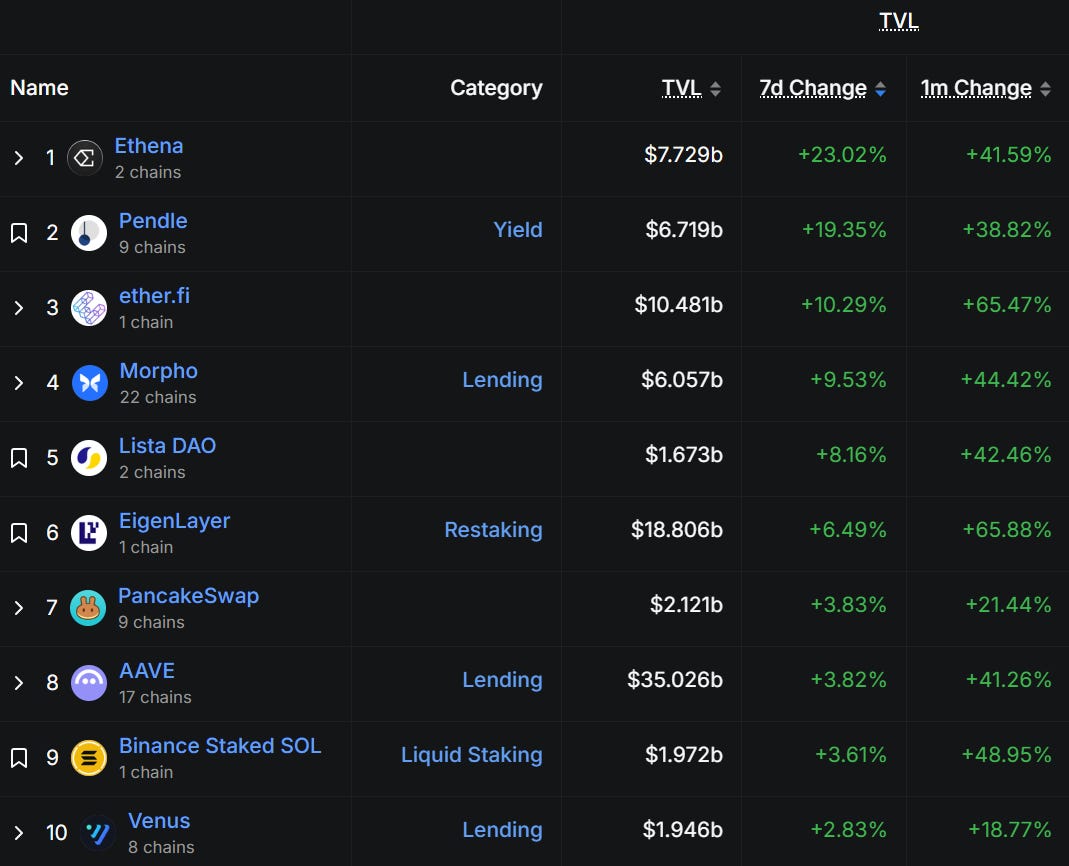Click the EigenLayer logo icon
1069x866 pixels.
coord(89,533)
